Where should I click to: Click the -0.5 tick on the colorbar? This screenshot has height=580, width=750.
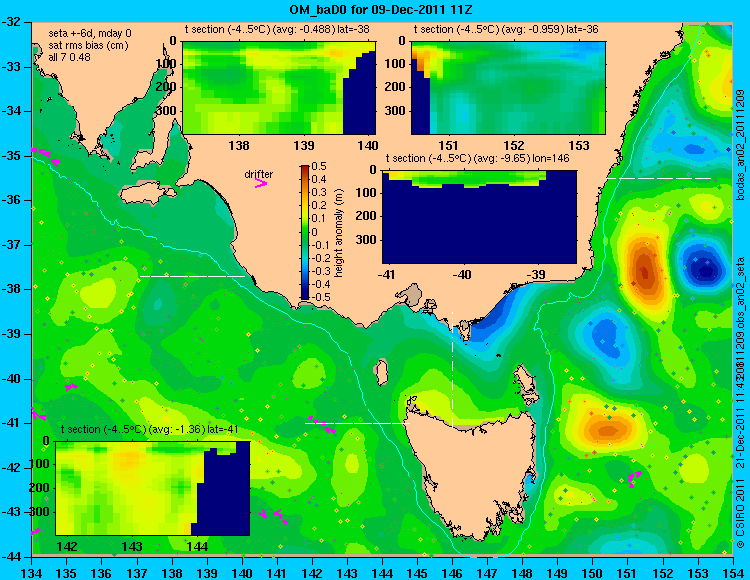[318, 297]
